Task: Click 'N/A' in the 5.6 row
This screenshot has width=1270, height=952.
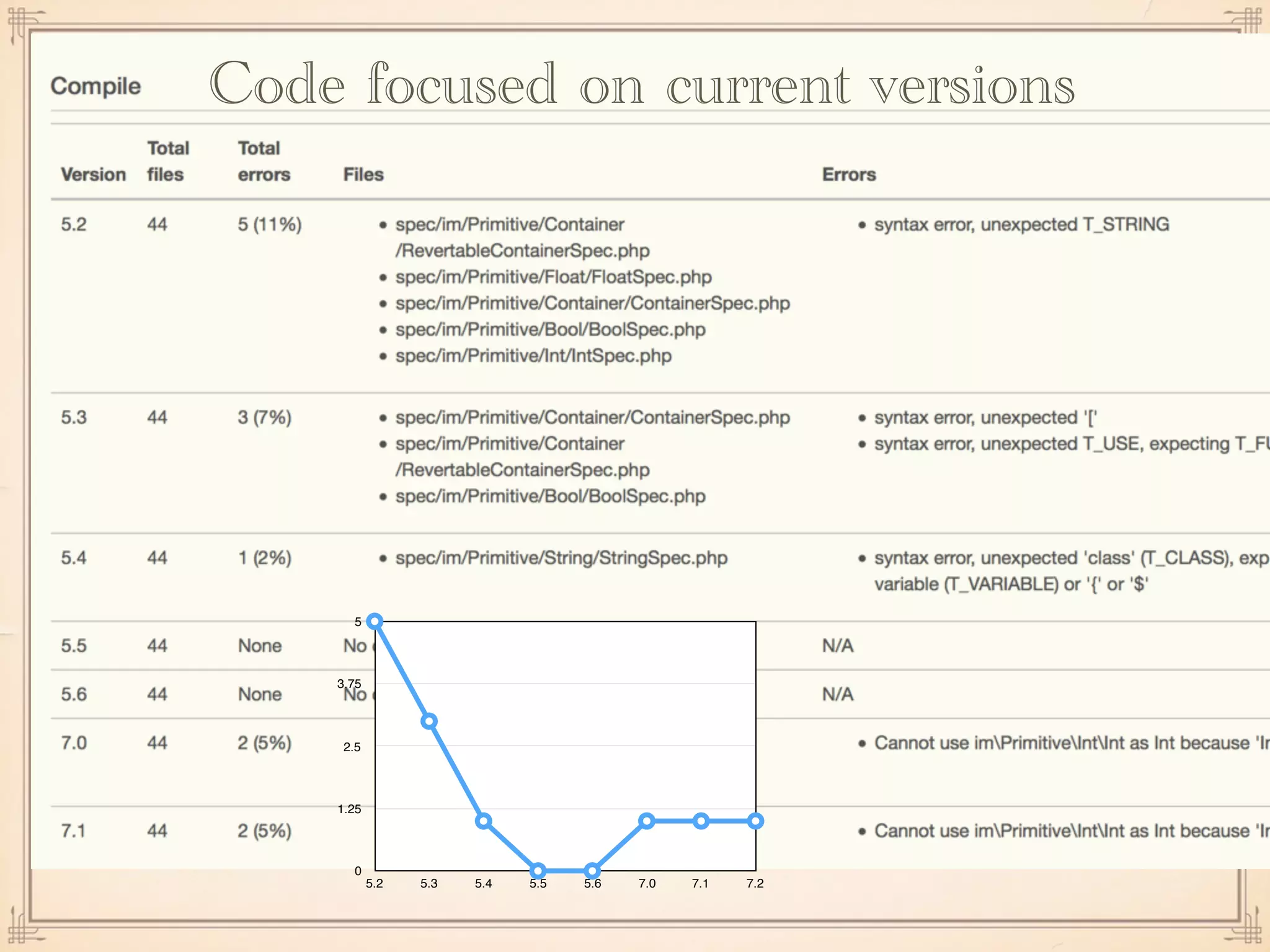Action: (838, 694)
